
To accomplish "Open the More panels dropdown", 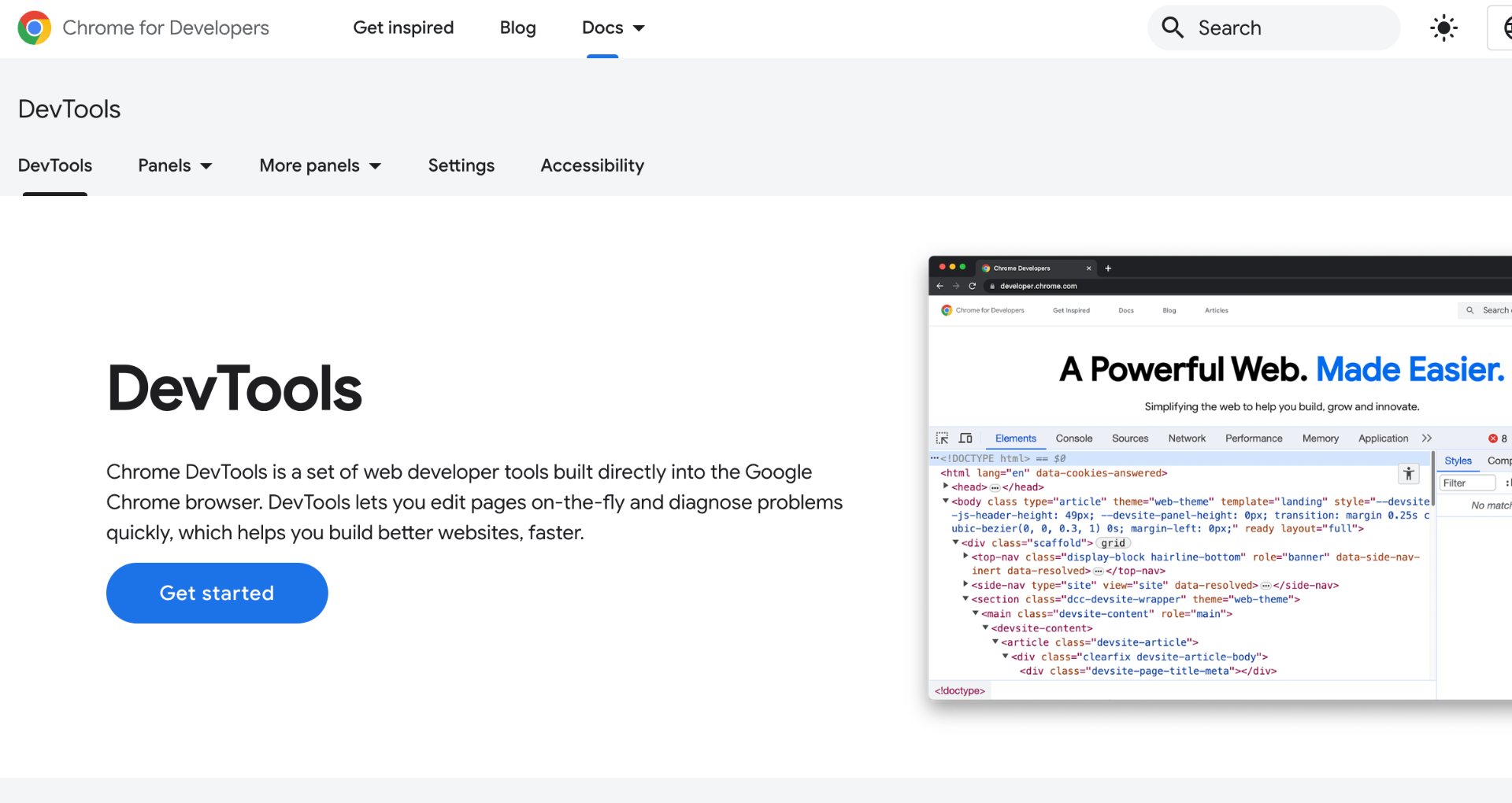I will [320, 165].
